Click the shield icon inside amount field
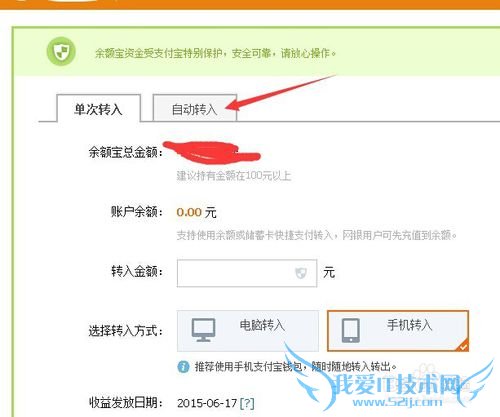 (301, 273)
